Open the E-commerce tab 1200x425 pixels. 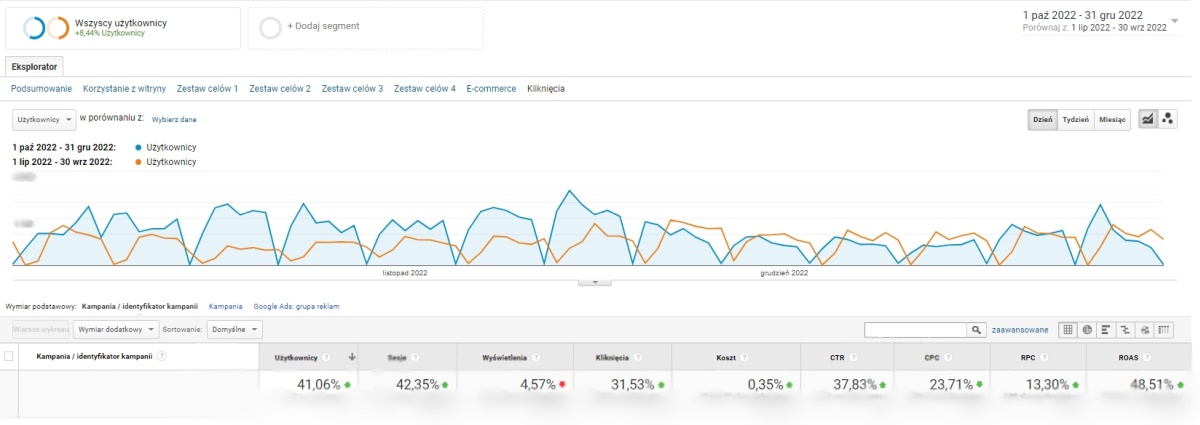pos(491,89)
